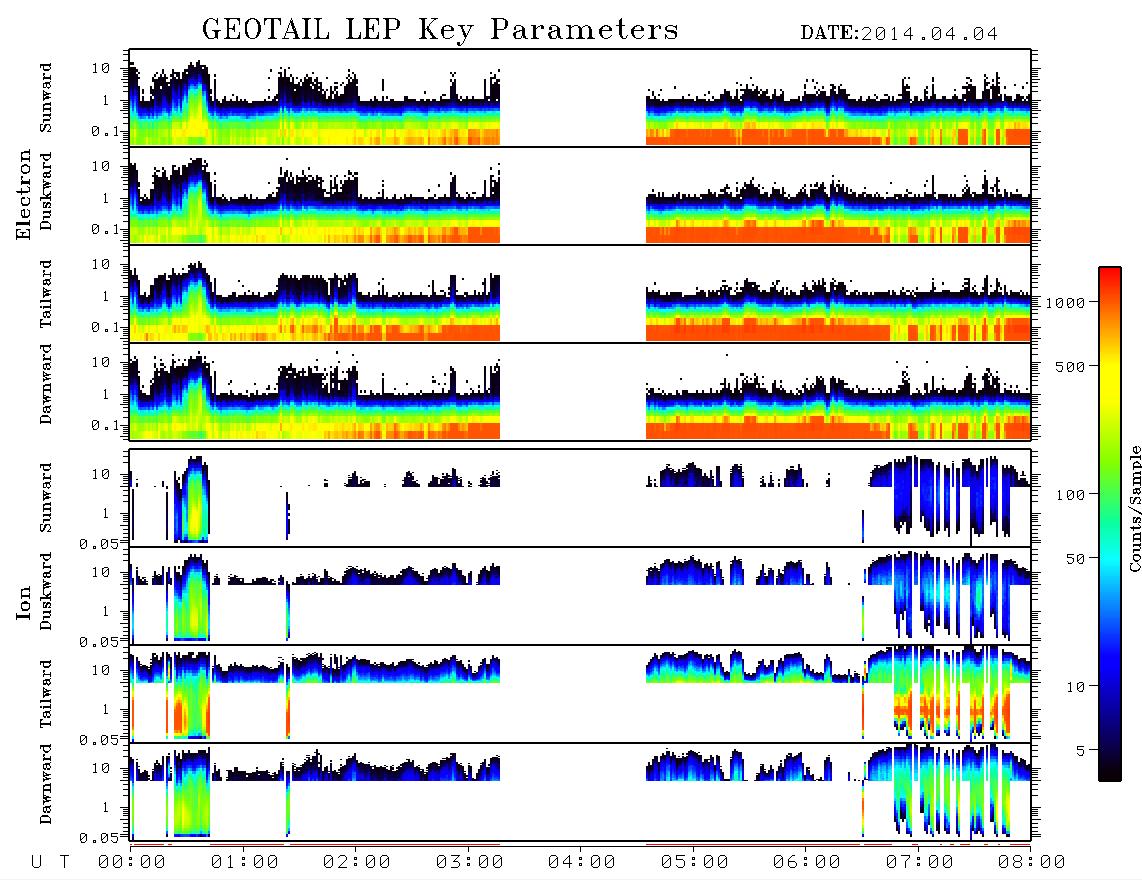Click the 05:00 time tick label
Viewport: 1142px width, 880px height.
point(695,863)
